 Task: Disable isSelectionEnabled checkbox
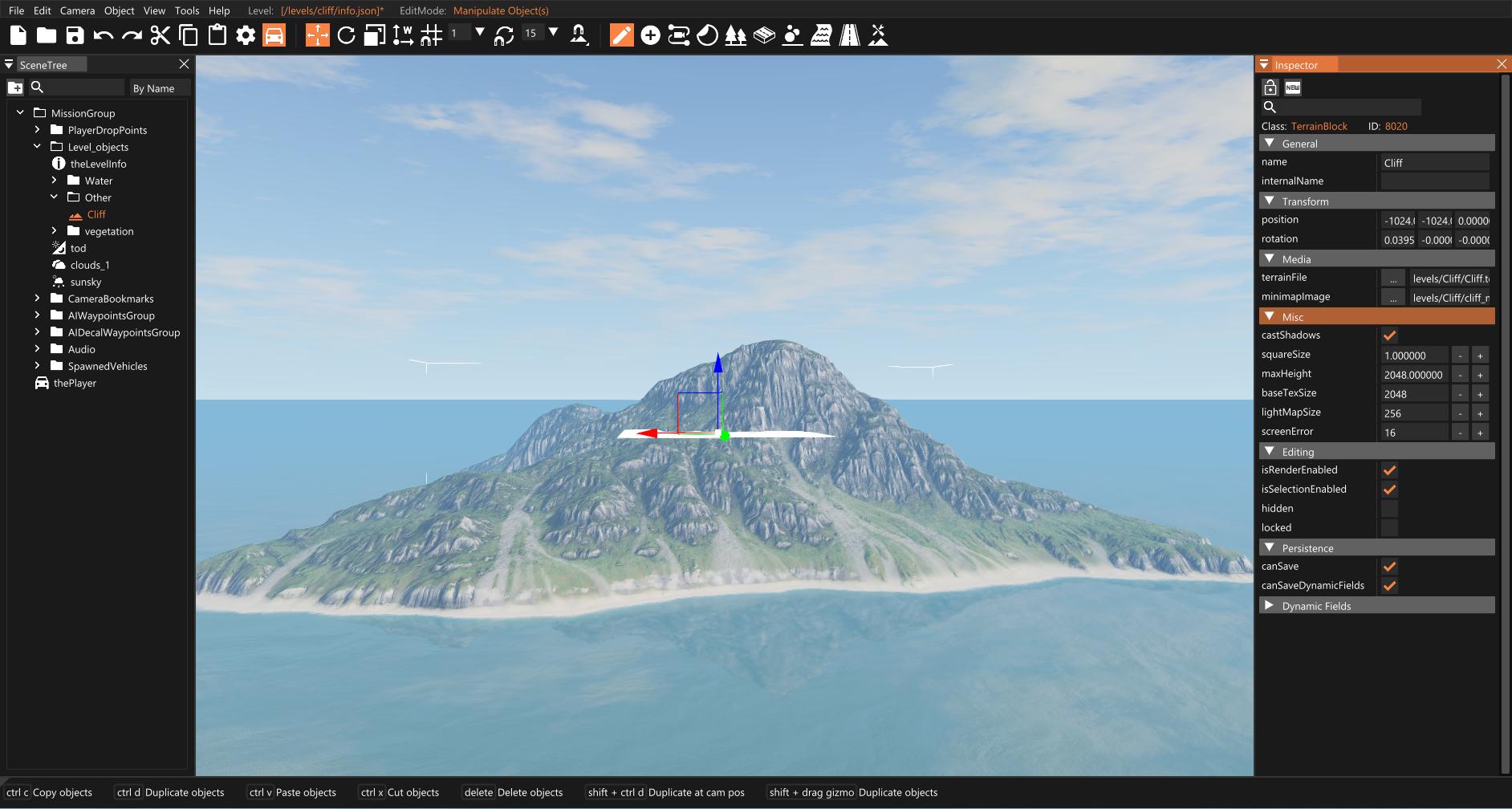[x=1390, y=490]
